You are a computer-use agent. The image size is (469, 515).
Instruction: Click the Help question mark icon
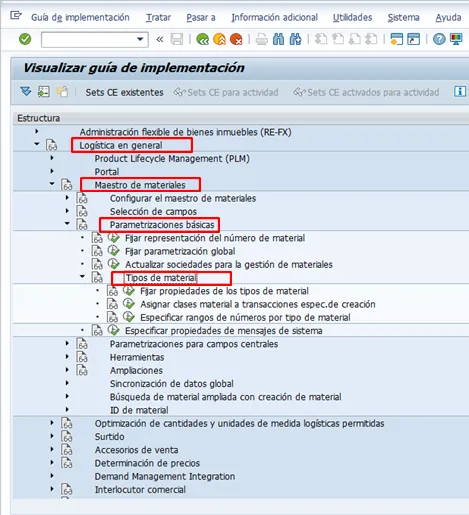tap(439, 39)
